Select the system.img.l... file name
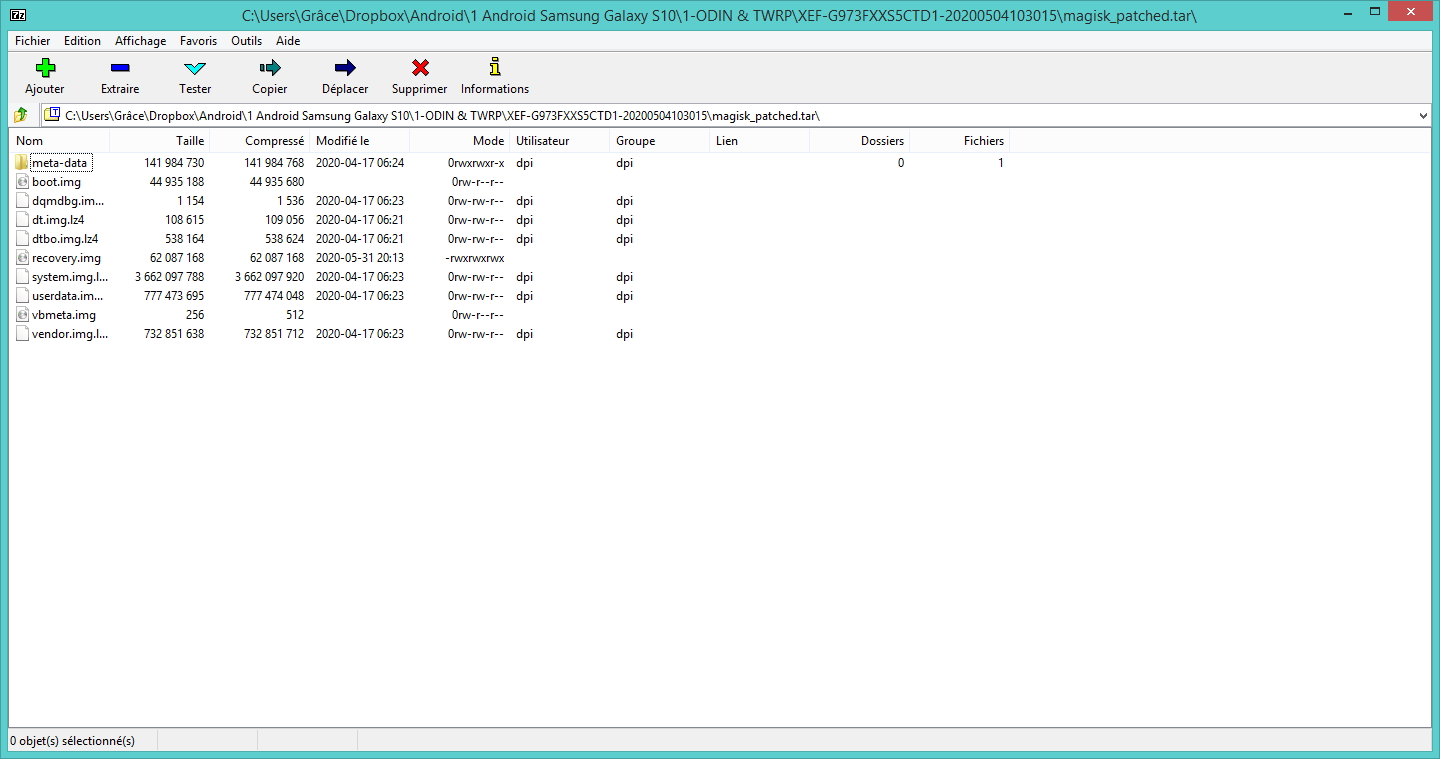This screenshot has height=759, width=1440. click(70, 277)
